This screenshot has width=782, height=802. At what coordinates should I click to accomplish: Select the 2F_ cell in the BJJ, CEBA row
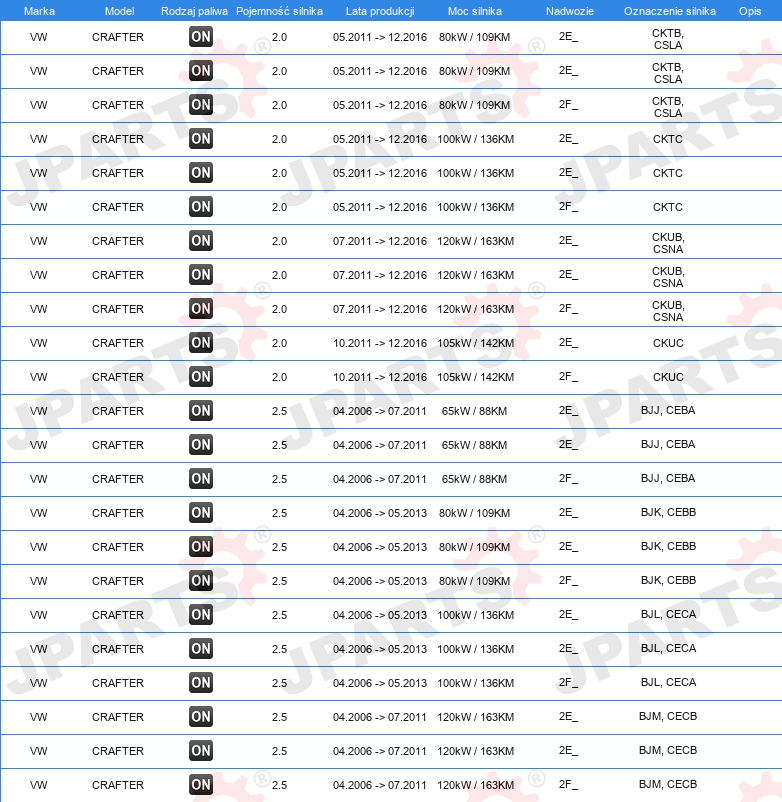(x=568, y=479)
